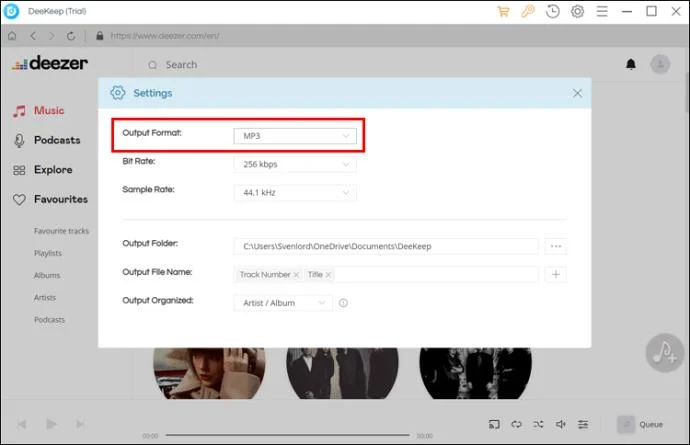Image resolution: width=690 pixels, height=445 pixels.
Task: Toggle the repeat icon in player
Action: (x=516, y=424)
